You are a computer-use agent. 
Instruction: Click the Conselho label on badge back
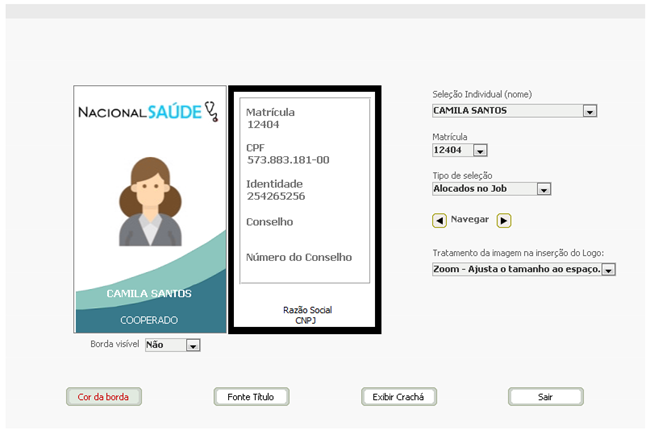269,222
